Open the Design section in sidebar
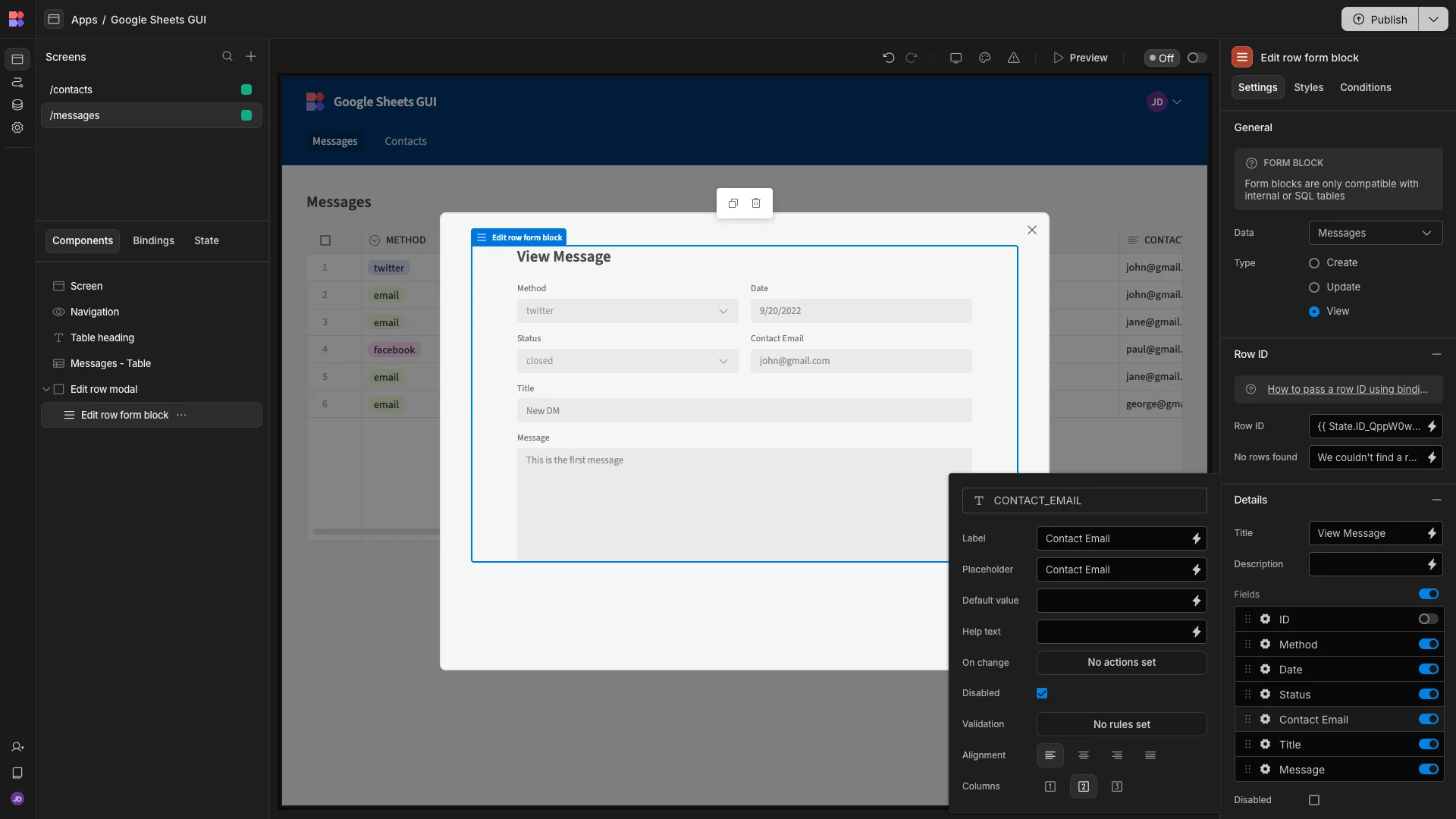1456x819 pixels. point(17,59)
